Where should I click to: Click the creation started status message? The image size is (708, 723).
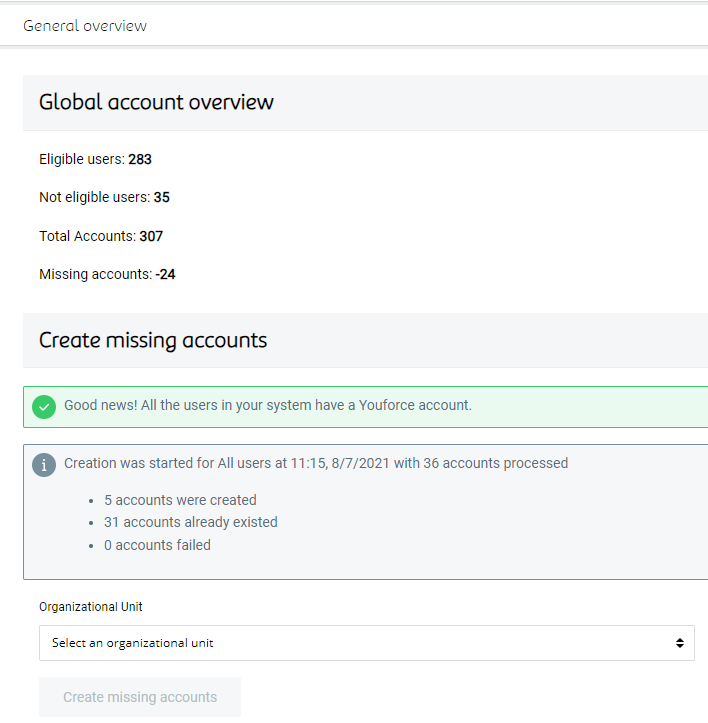click(316, 463)
